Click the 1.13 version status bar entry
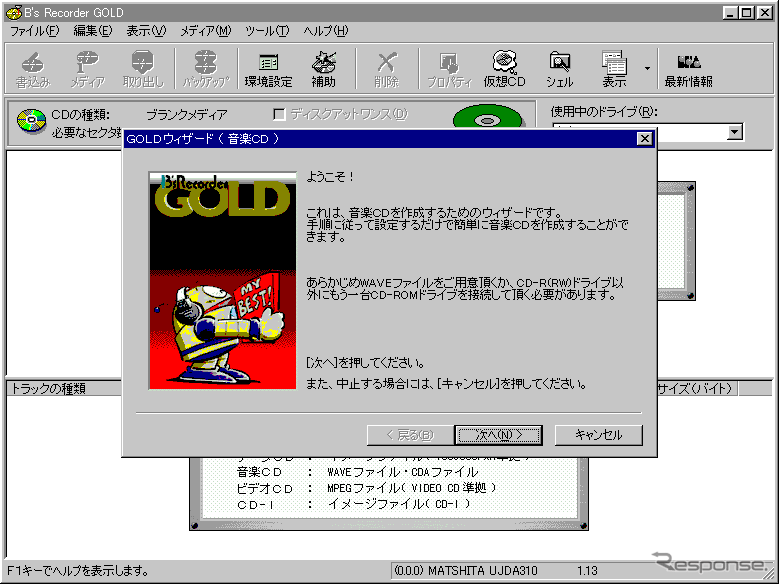 587,571
